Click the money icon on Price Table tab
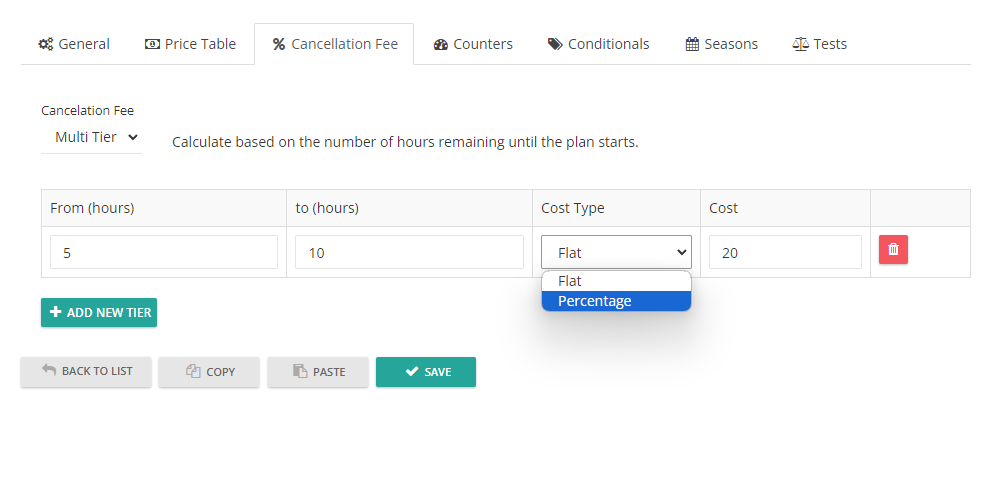Viewport: 987px width, 481px height. (x=152, y=44)
